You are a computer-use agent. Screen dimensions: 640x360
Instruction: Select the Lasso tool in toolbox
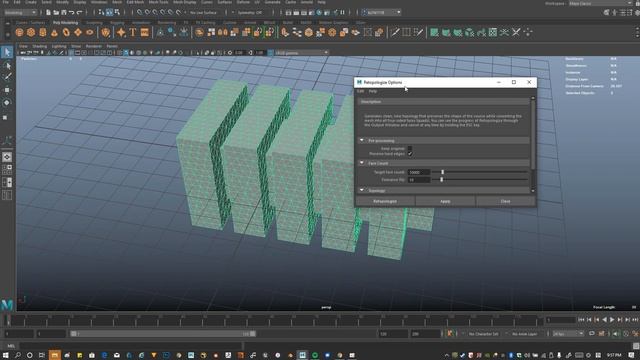pyautogui.click(x=7, y=65)
